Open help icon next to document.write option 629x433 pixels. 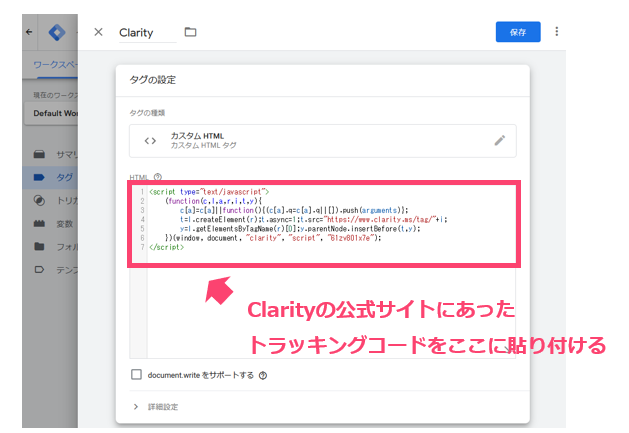point(263,375)
